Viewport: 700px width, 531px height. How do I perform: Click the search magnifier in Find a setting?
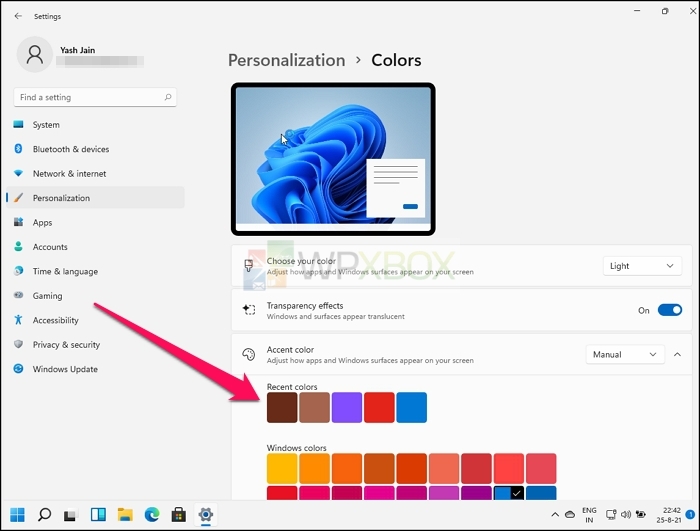[x=168, y=97]
